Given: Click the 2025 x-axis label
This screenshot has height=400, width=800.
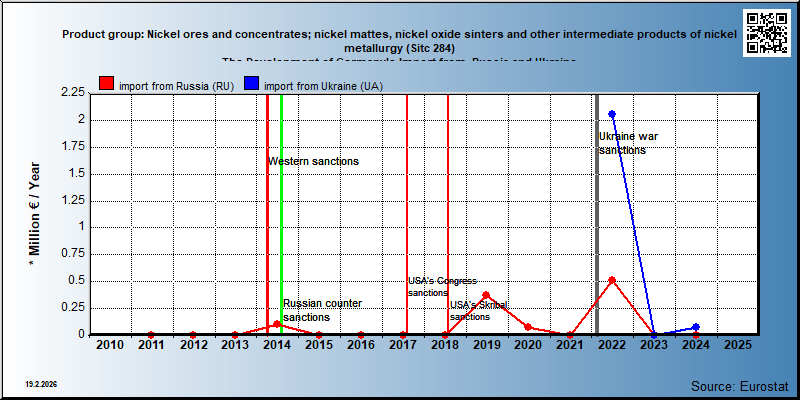Looking at the screenshot, I should pos(738,345).
